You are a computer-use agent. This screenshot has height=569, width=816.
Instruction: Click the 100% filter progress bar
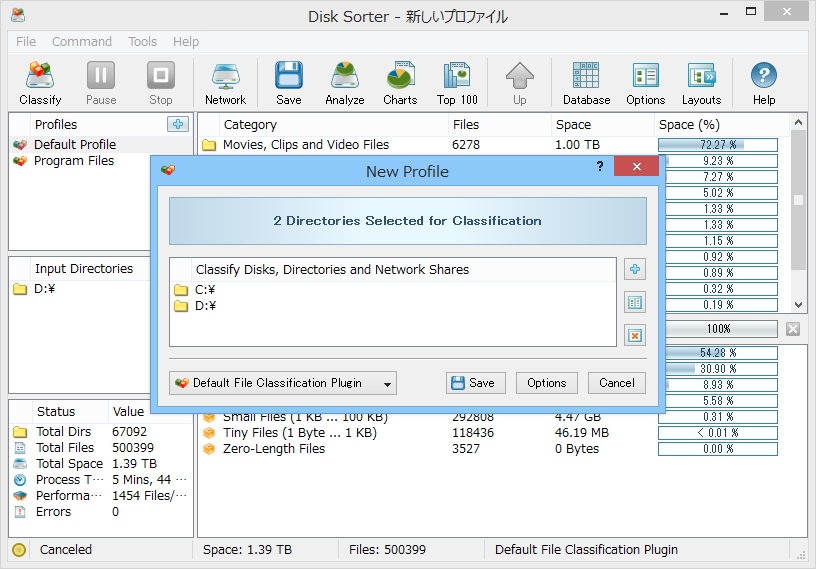click(721, 329)
